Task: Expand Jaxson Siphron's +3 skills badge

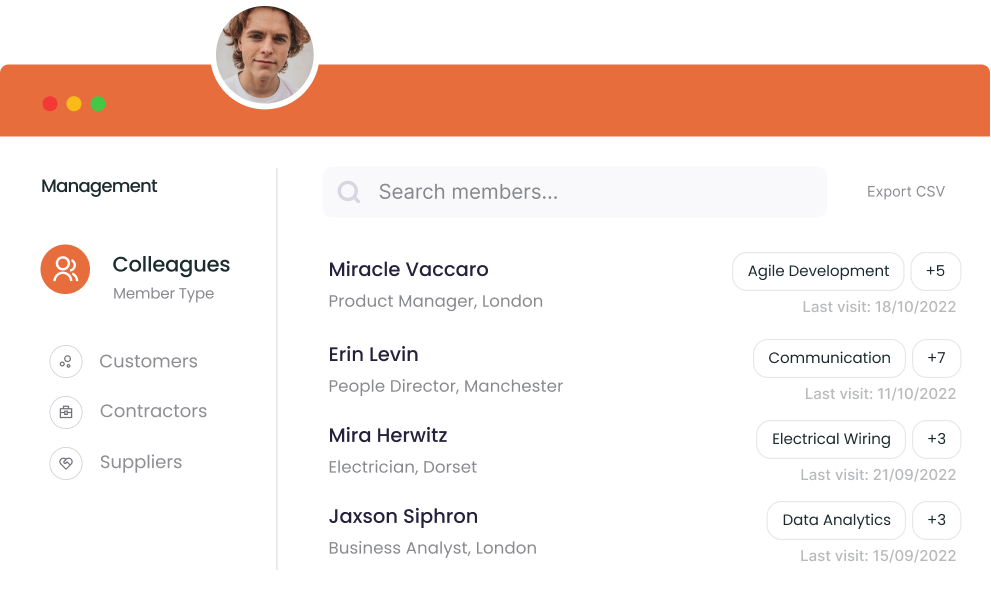Action: pos(936,520)
